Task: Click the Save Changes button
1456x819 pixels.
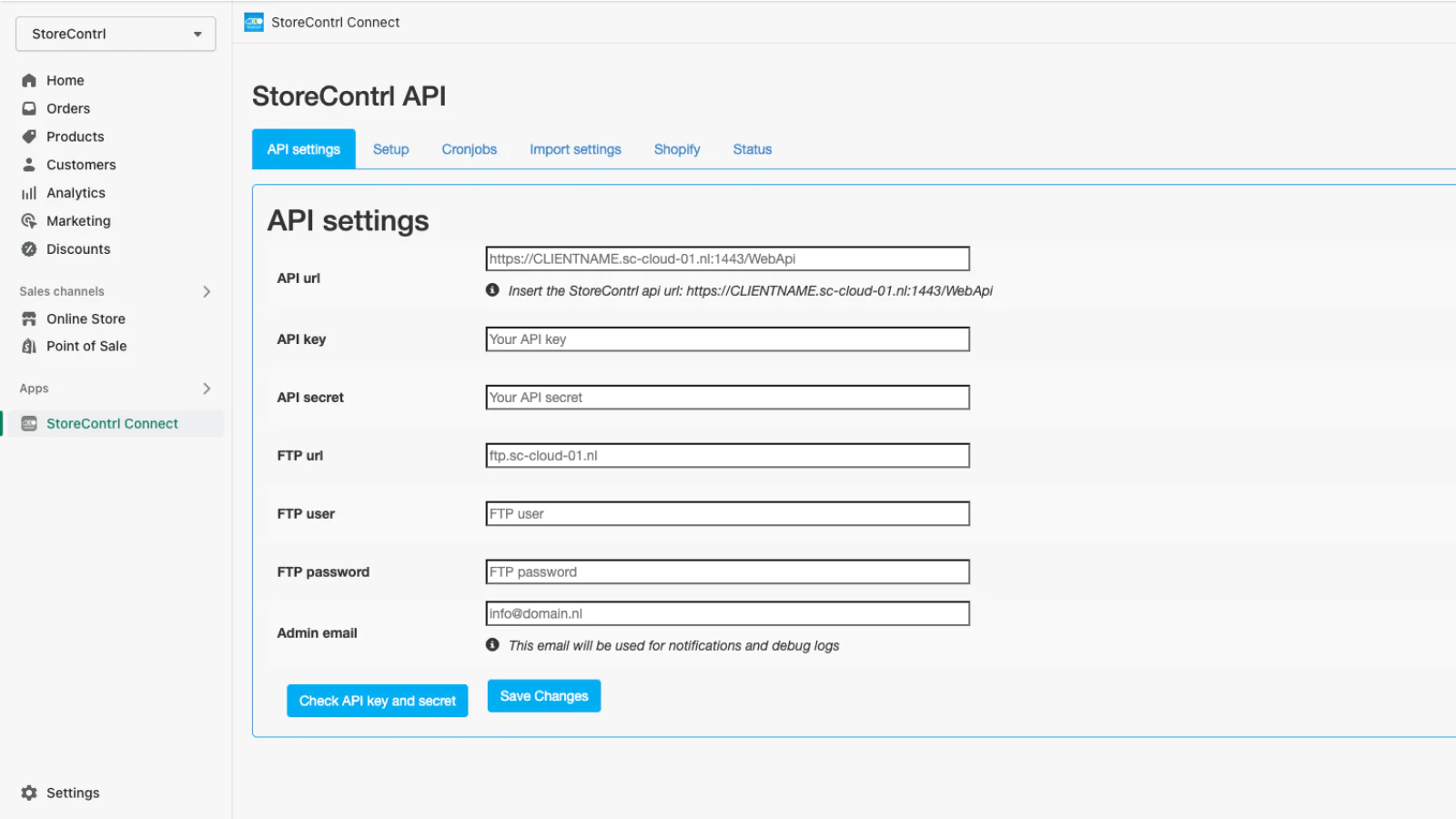Action: 544,696
